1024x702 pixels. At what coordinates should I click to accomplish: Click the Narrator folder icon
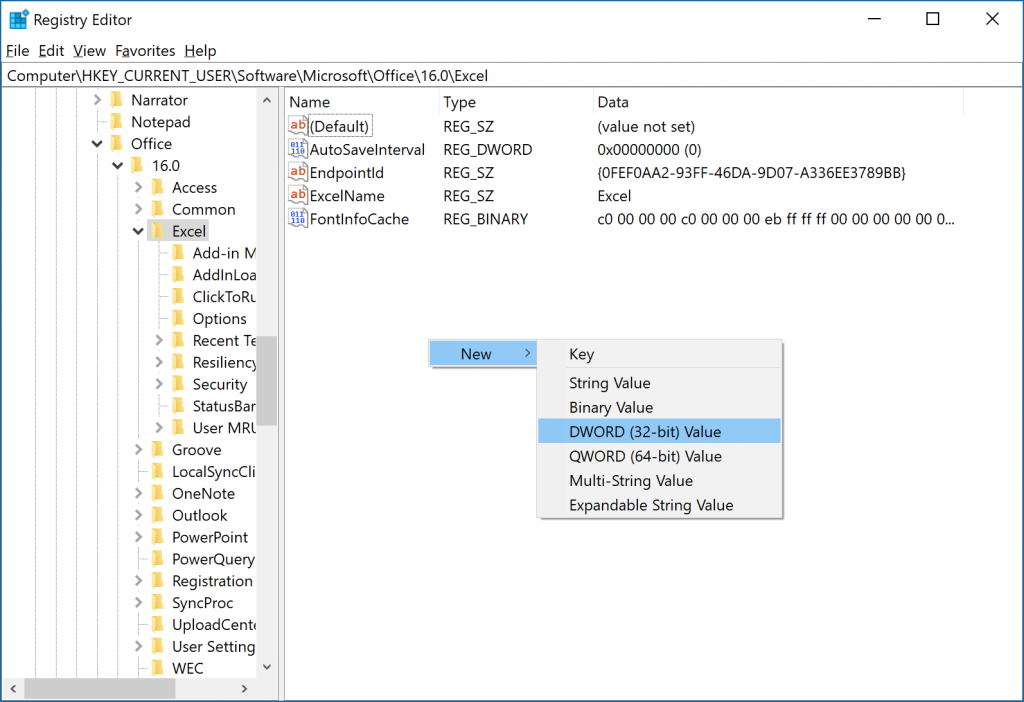(x=117, y=99)
